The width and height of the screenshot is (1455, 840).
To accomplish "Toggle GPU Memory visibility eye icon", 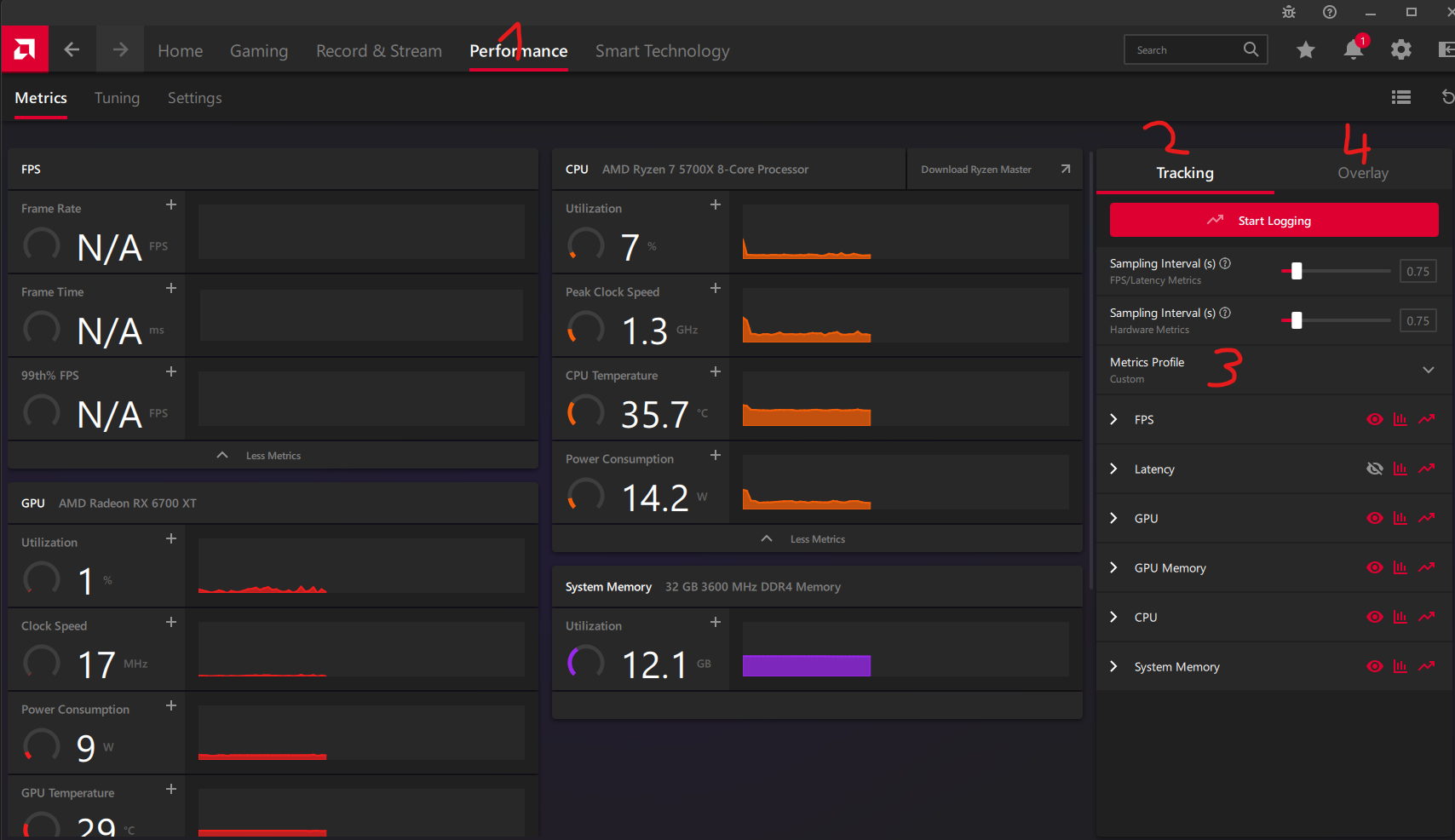I will pos(1374,567).
